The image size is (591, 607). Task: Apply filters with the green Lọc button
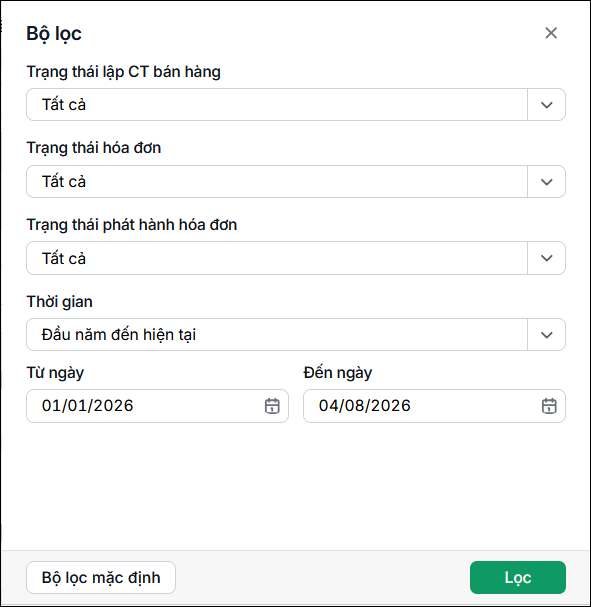coord(518,577)
